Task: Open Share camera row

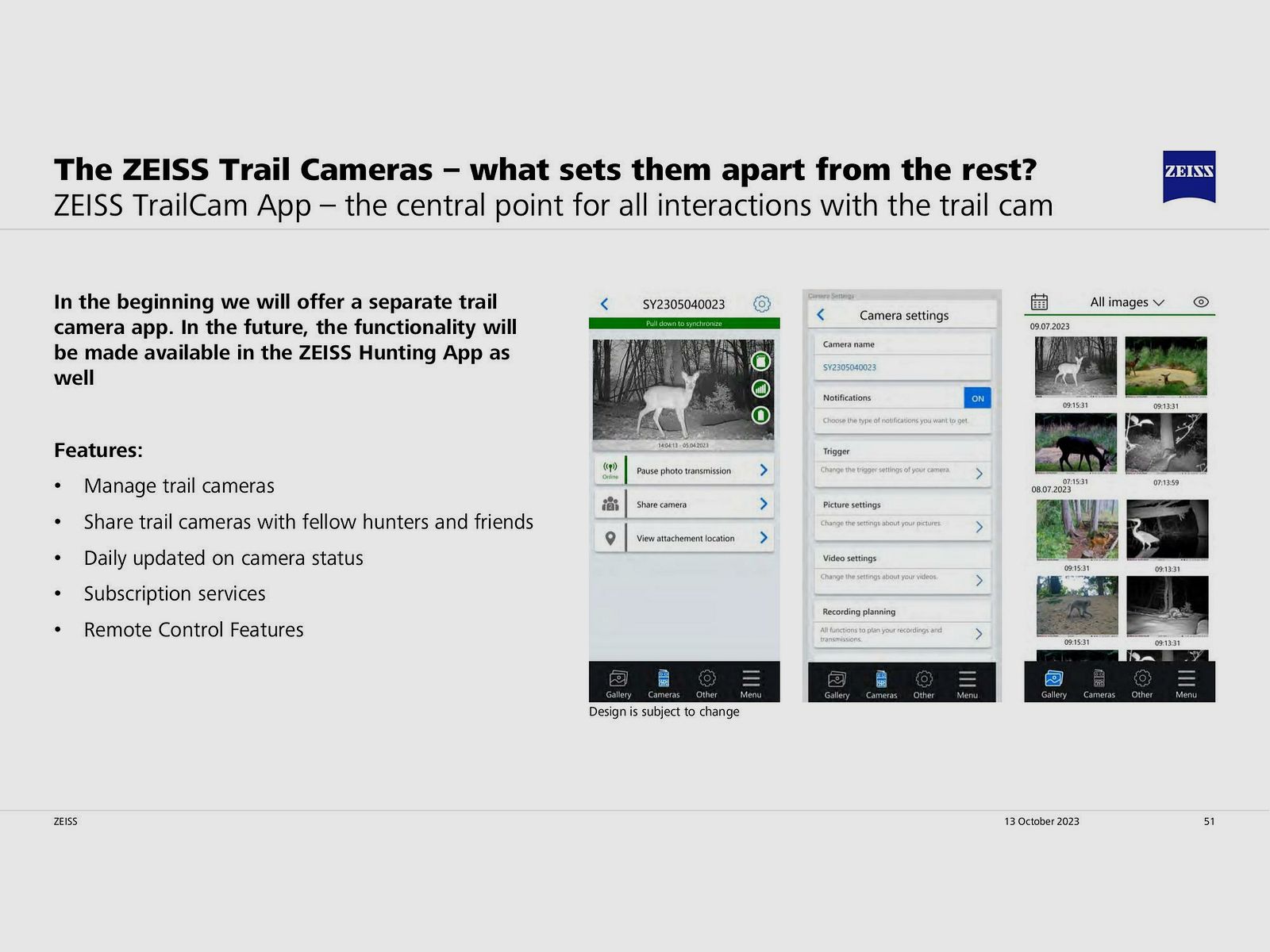Action: [x=684, y=504]
